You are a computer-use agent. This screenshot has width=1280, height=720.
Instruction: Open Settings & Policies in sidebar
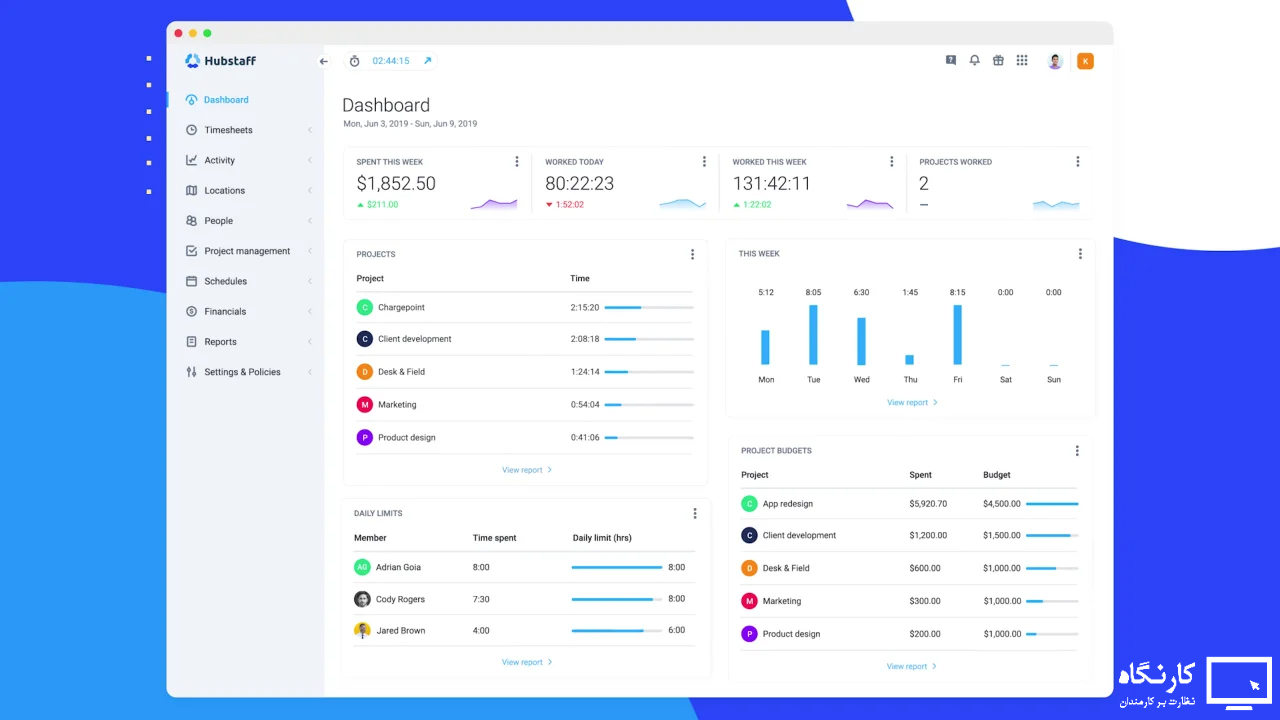coord(242,372)
